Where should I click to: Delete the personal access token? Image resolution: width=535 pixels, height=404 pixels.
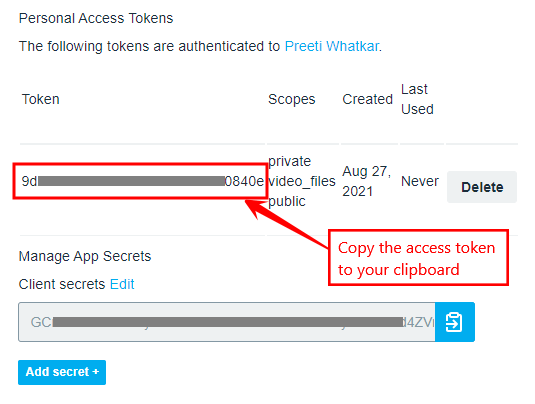(482, 187)
